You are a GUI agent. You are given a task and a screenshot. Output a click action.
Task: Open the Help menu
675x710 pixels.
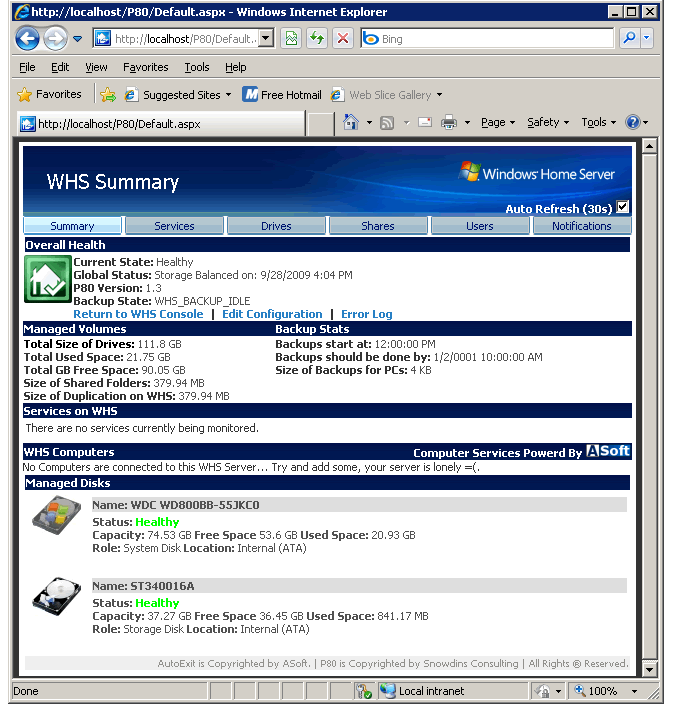(x=235, y=67)
